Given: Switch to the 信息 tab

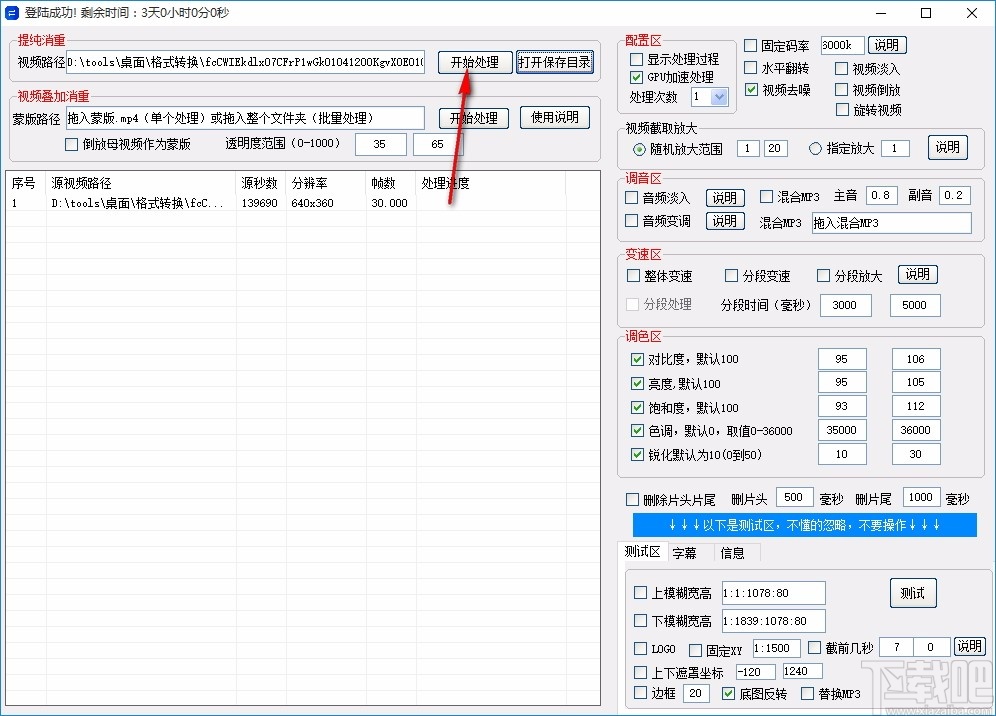Looking at the screenshot, I should [x=733, y=552].
